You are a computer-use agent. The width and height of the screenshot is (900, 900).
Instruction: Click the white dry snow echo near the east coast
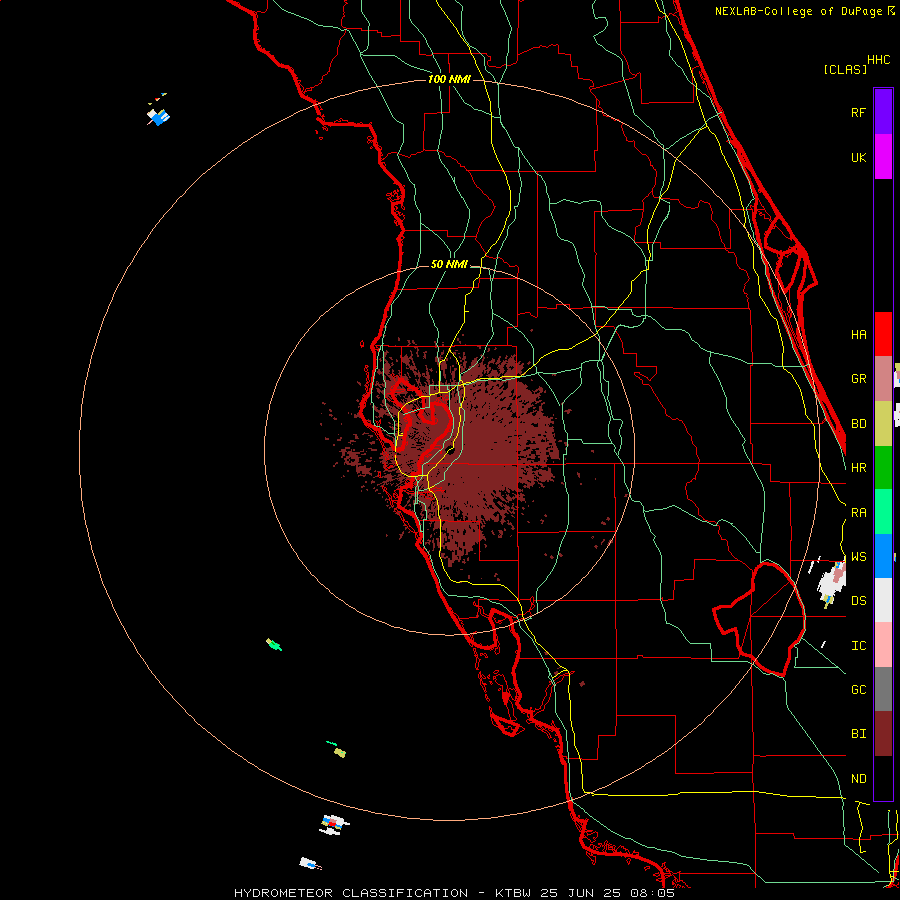pyautogui.click(x=831, y=583)
